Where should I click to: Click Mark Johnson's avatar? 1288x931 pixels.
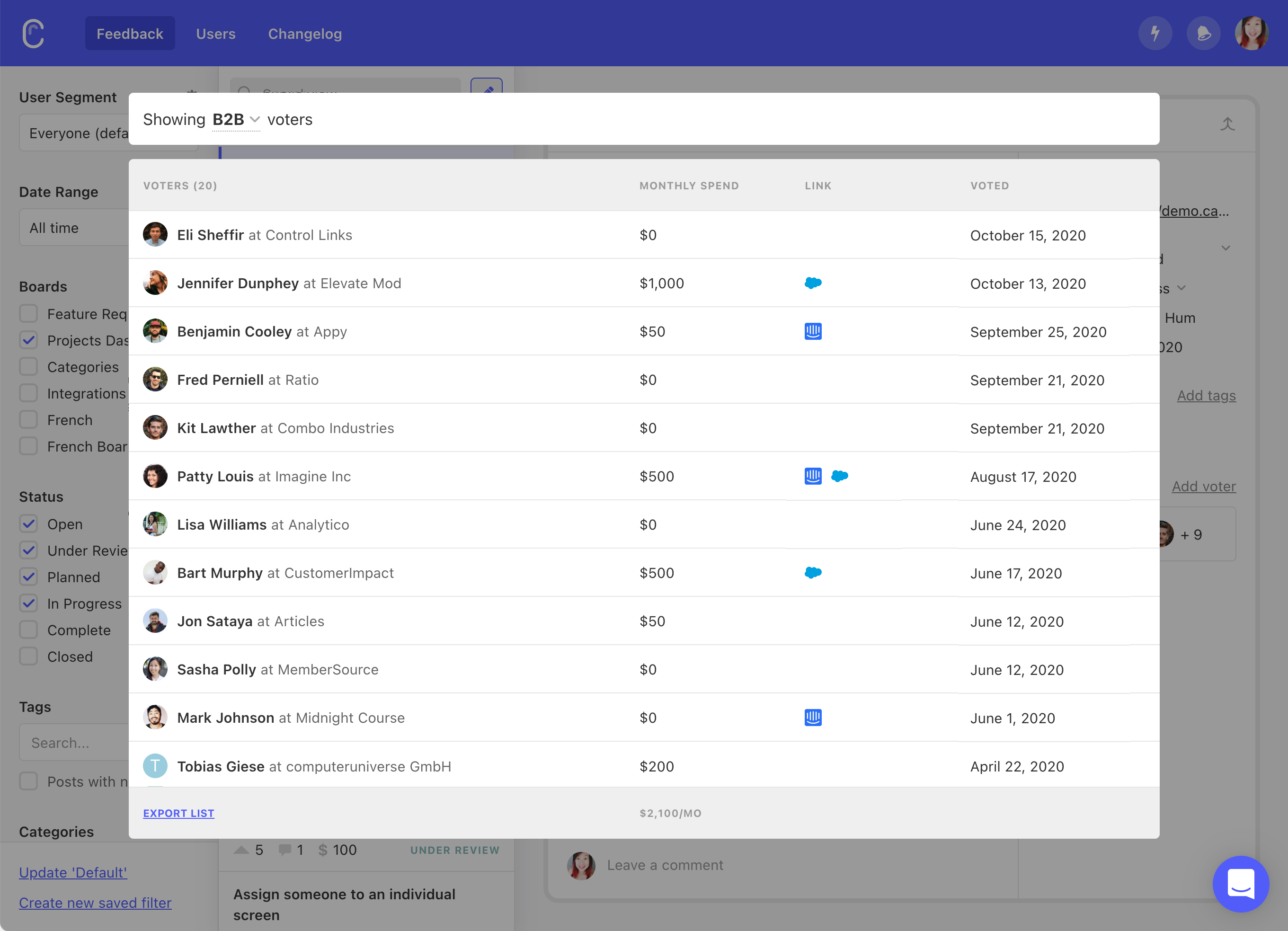point(155,717)
